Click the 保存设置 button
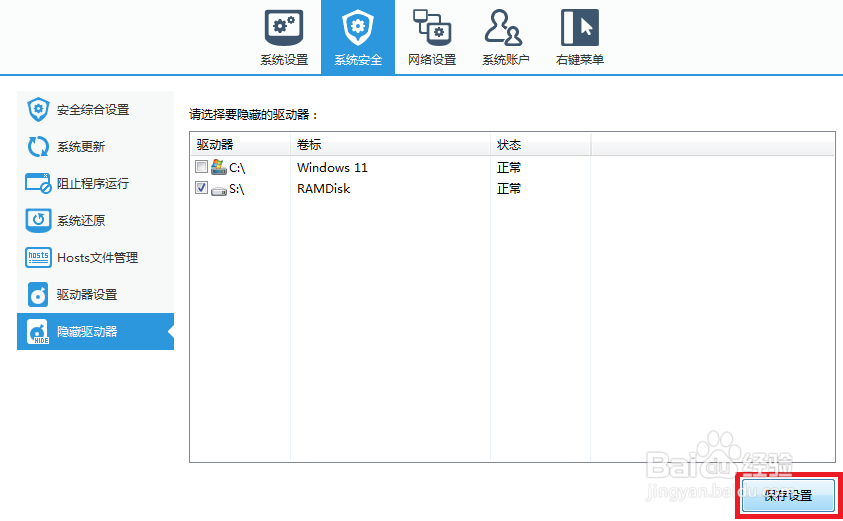 click(x=788, y=496)
